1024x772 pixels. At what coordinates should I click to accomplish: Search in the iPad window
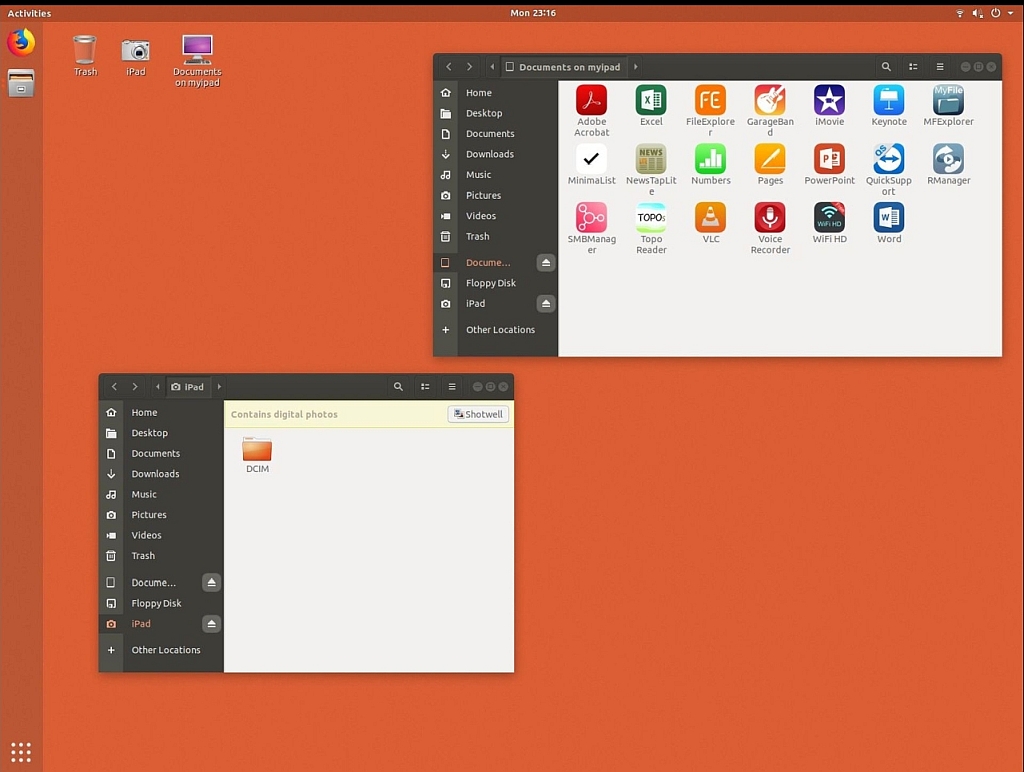click(x=398, y=387)
